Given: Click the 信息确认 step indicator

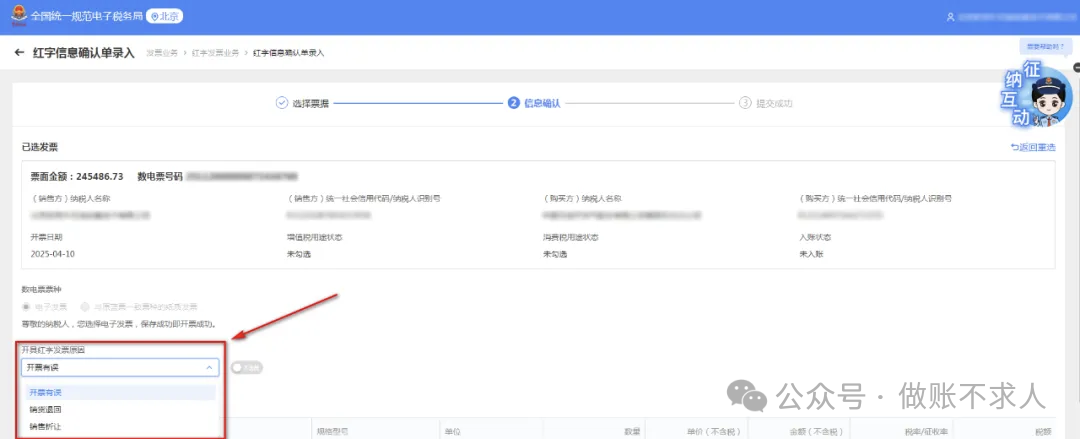Looking at the screenshot, I should 534,103.
